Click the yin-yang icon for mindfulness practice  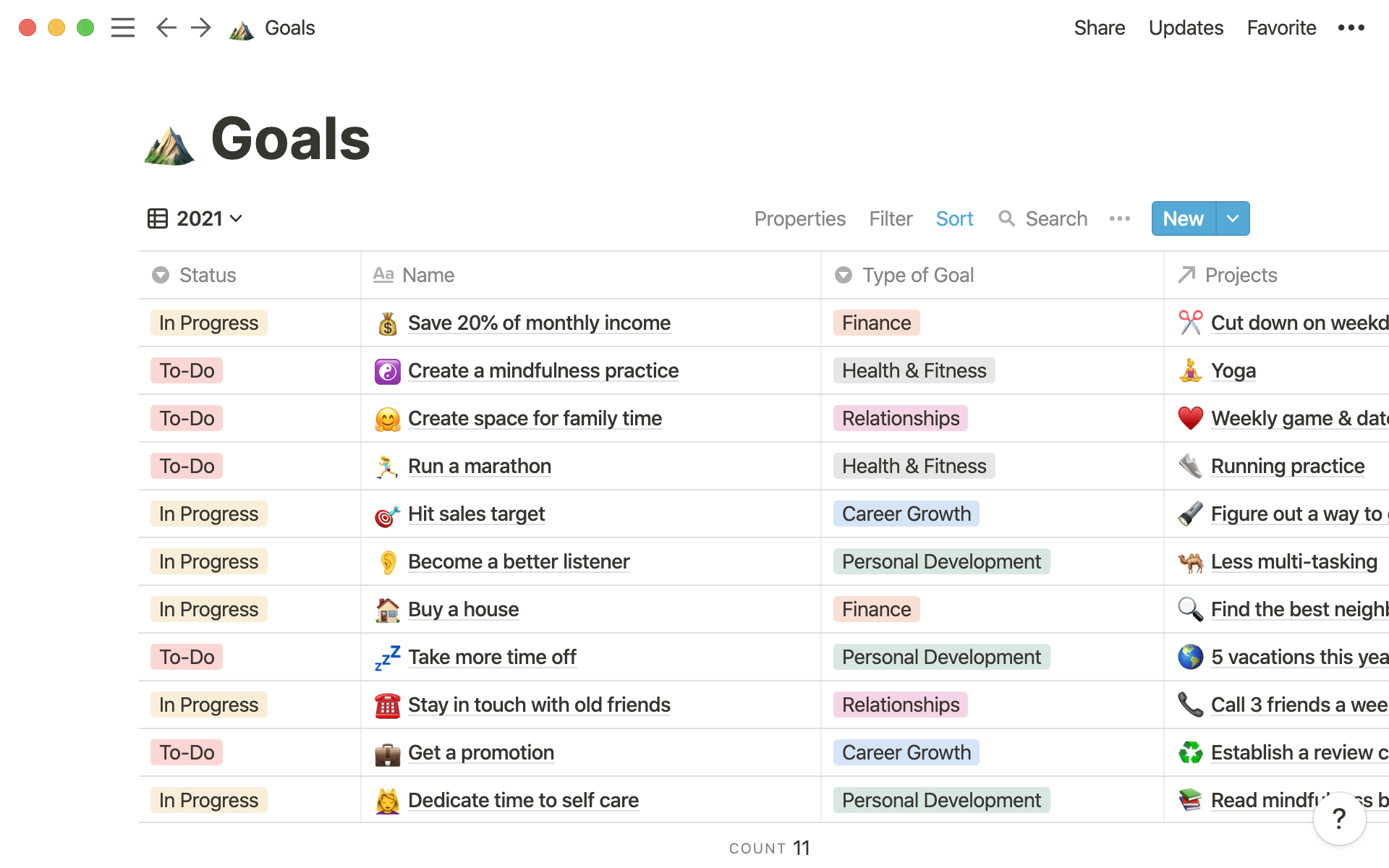pyautogui.click(x=386, y=370)
